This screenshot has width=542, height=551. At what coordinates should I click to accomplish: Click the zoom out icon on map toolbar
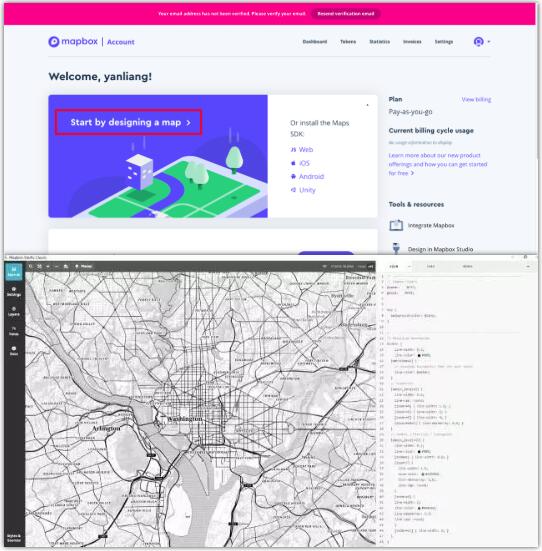click(x=56, y=266)
